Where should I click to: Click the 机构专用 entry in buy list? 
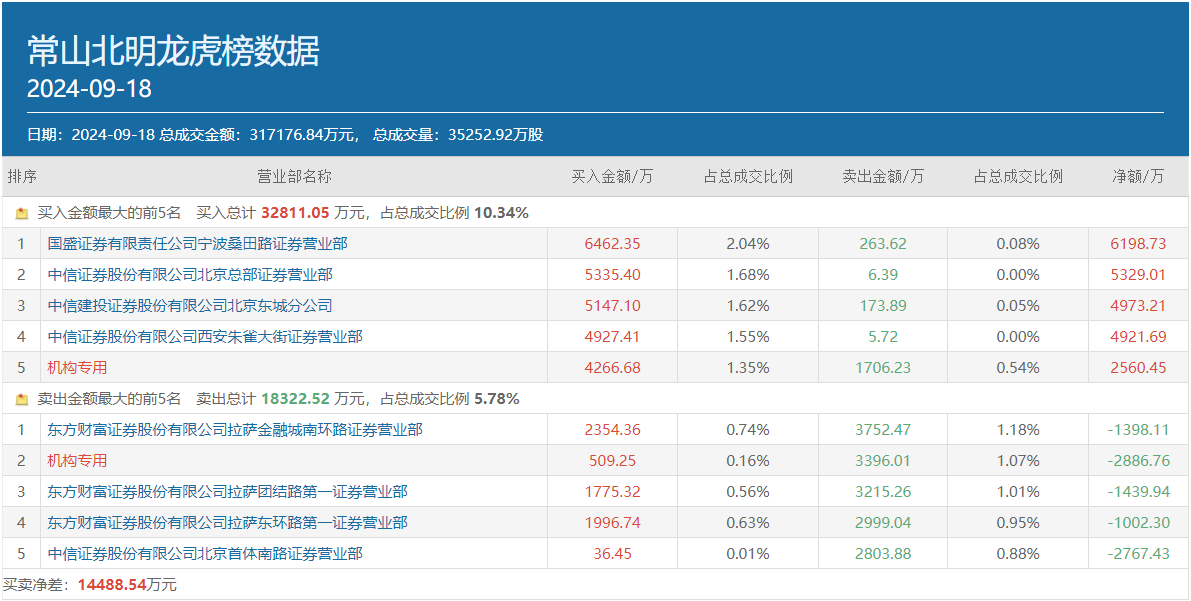click(77, 367)
